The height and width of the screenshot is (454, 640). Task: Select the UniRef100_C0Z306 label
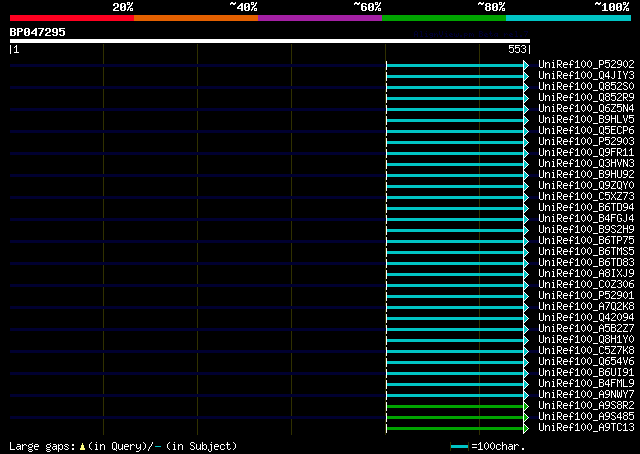click(586, 285)
